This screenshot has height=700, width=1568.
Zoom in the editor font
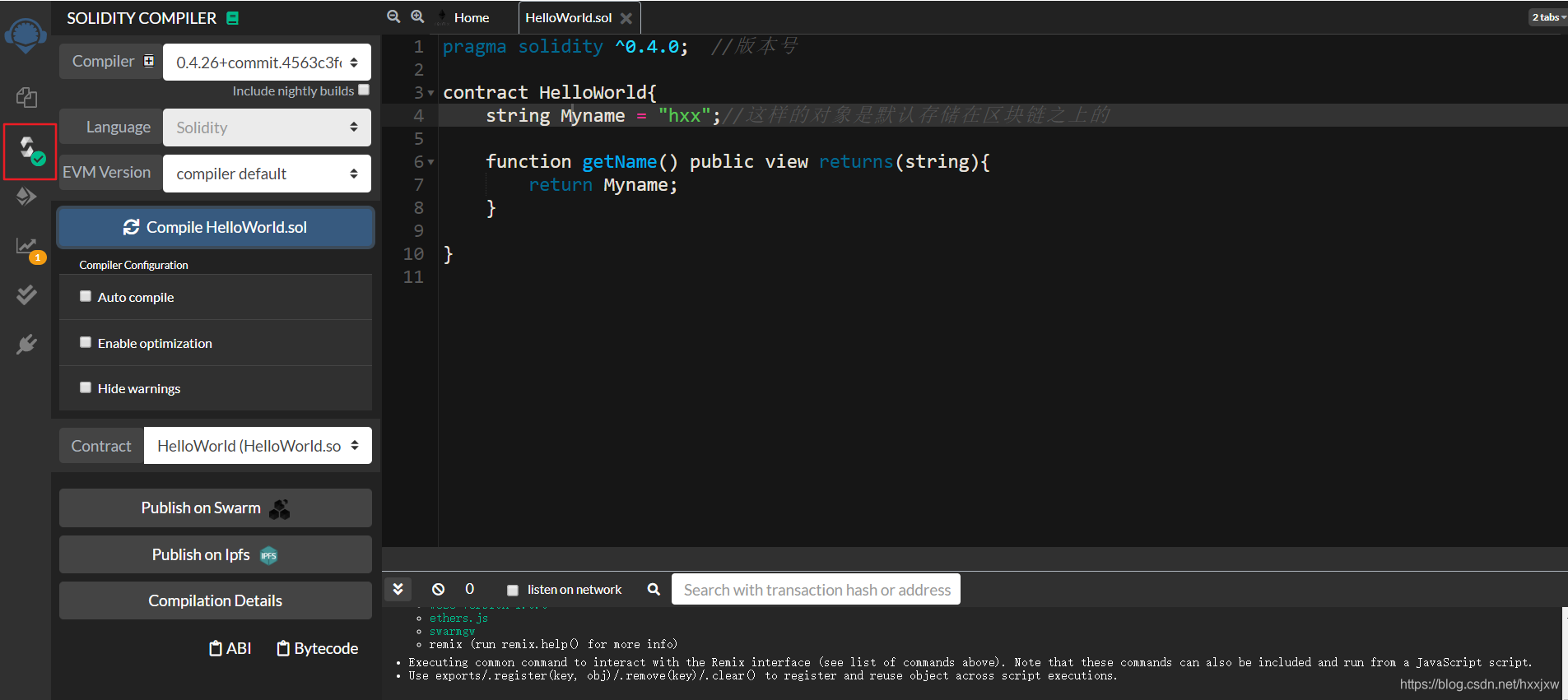417,16
